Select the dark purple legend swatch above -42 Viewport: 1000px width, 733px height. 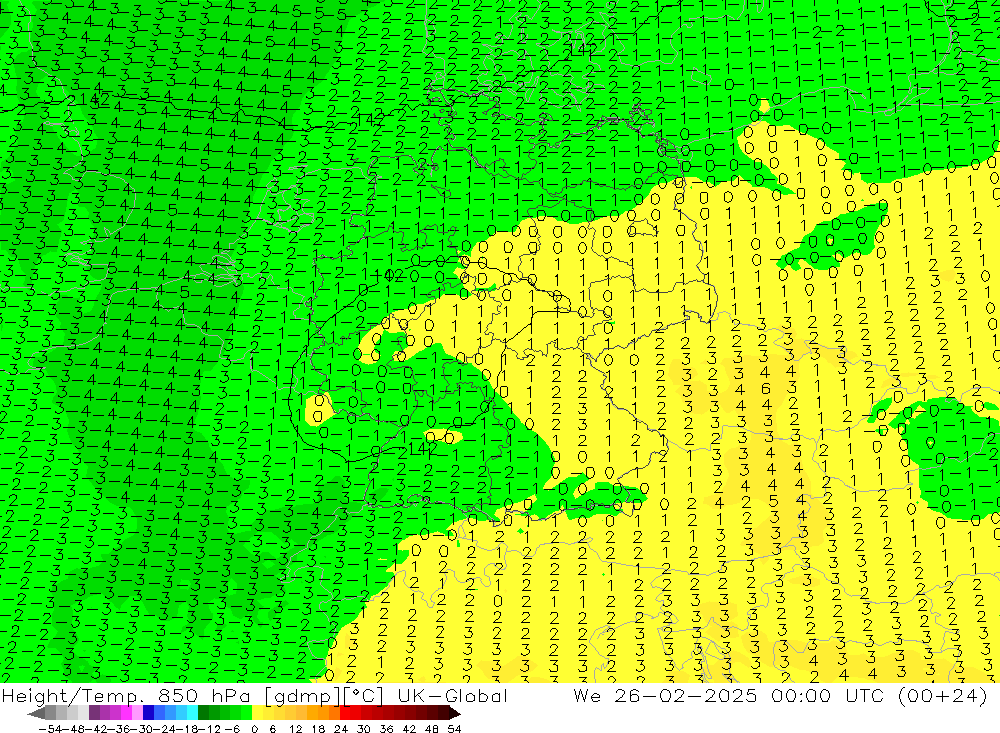tap(94, 713)
